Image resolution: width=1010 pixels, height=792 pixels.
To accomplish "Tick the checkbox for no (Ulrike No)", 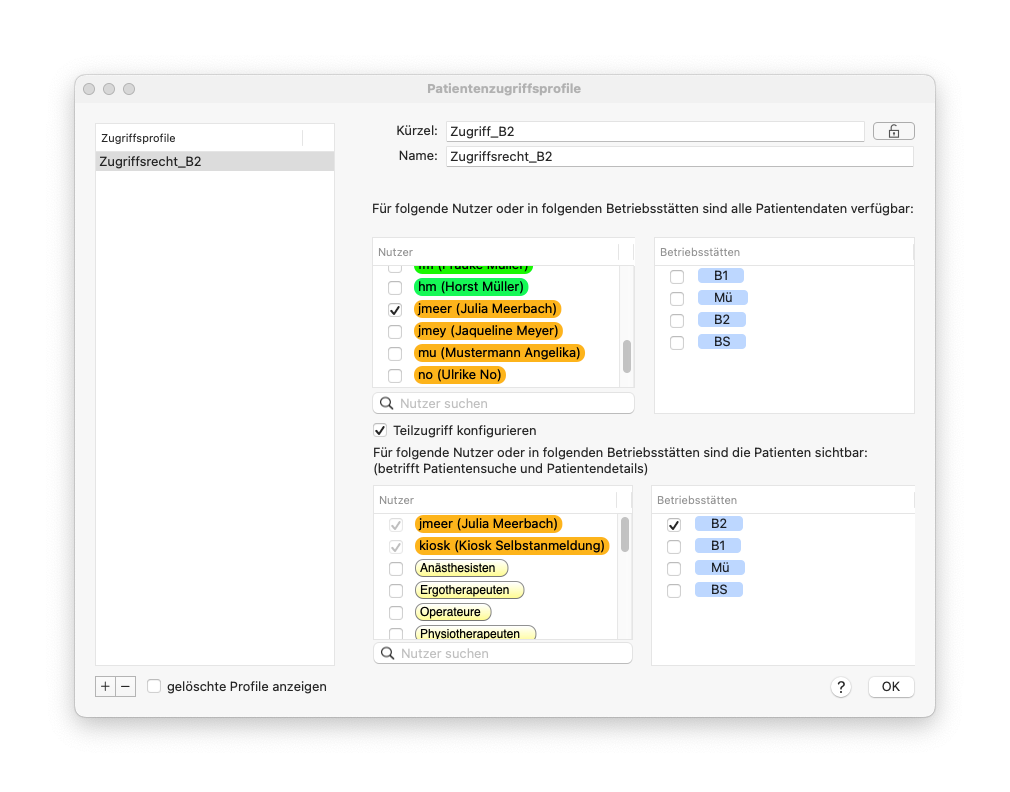I will coord(395,375).
